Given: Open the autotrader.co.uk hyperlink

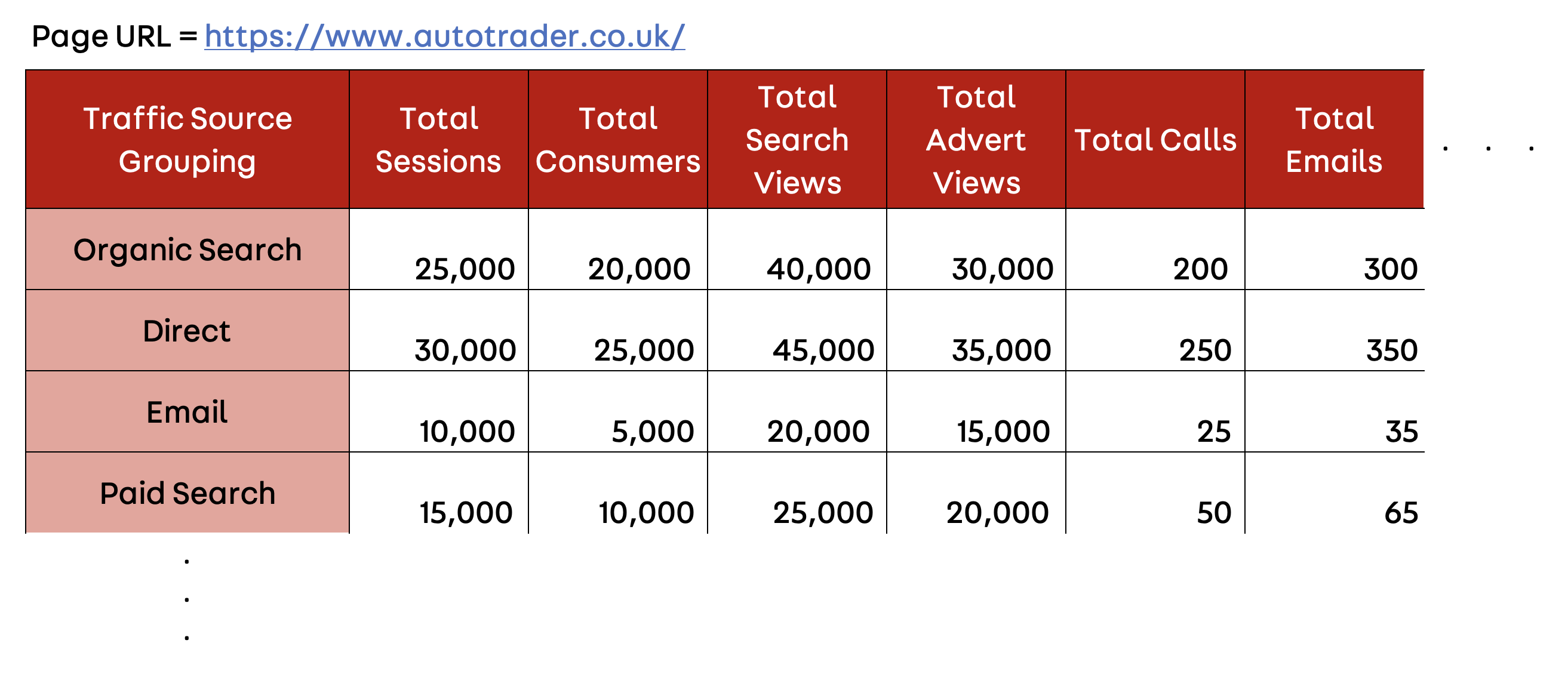Looking at the screenshot, I should tap(444, 36).
